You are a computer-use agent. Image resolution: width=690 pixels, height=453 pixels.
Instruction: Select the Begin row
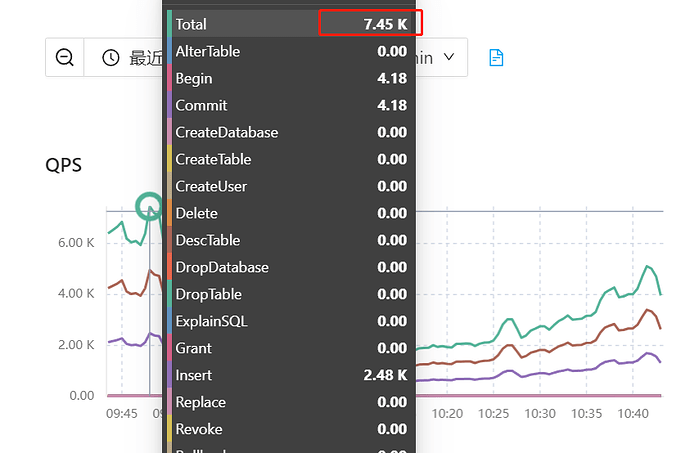click(291, 78)
